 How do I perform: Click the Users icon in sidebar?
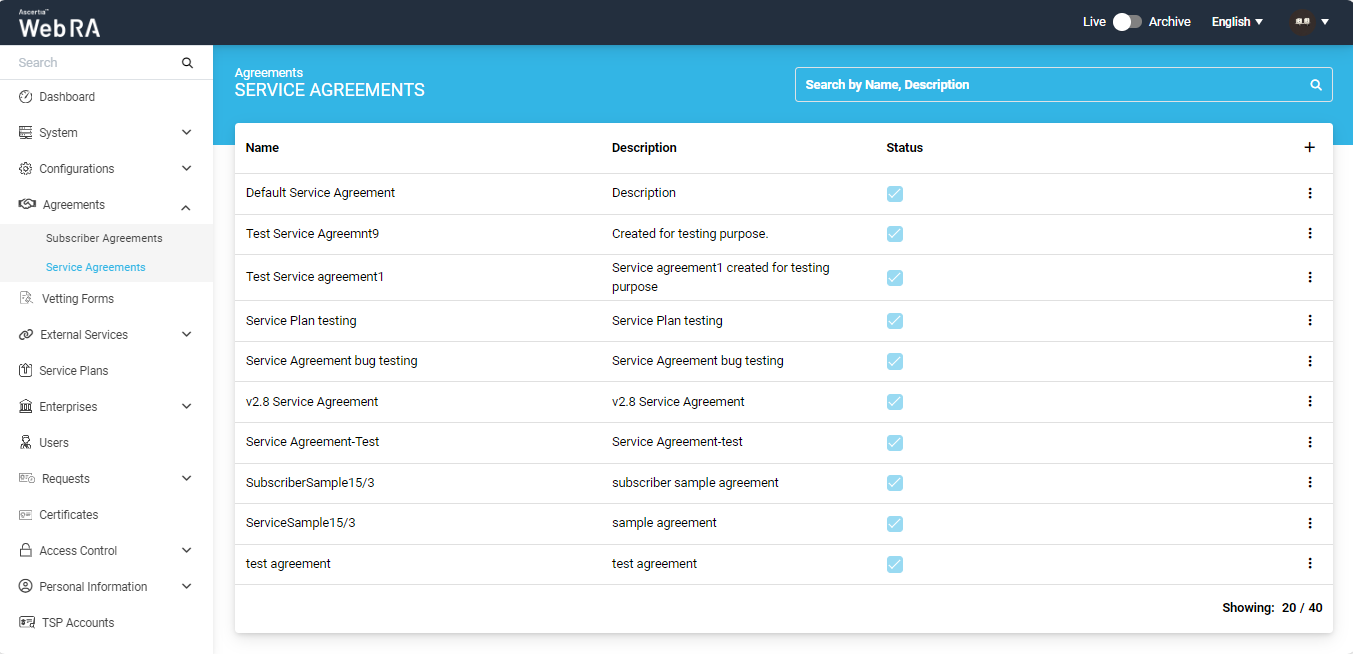26,443
